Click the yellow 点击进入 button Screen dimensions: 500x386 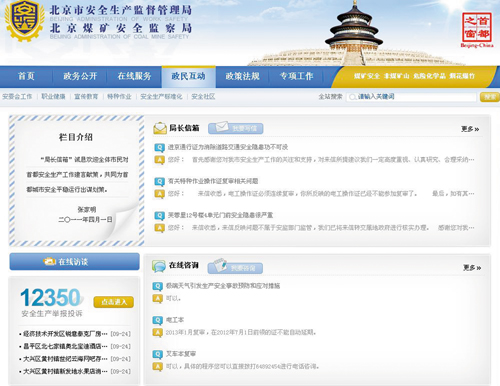(x=114, y=302)
